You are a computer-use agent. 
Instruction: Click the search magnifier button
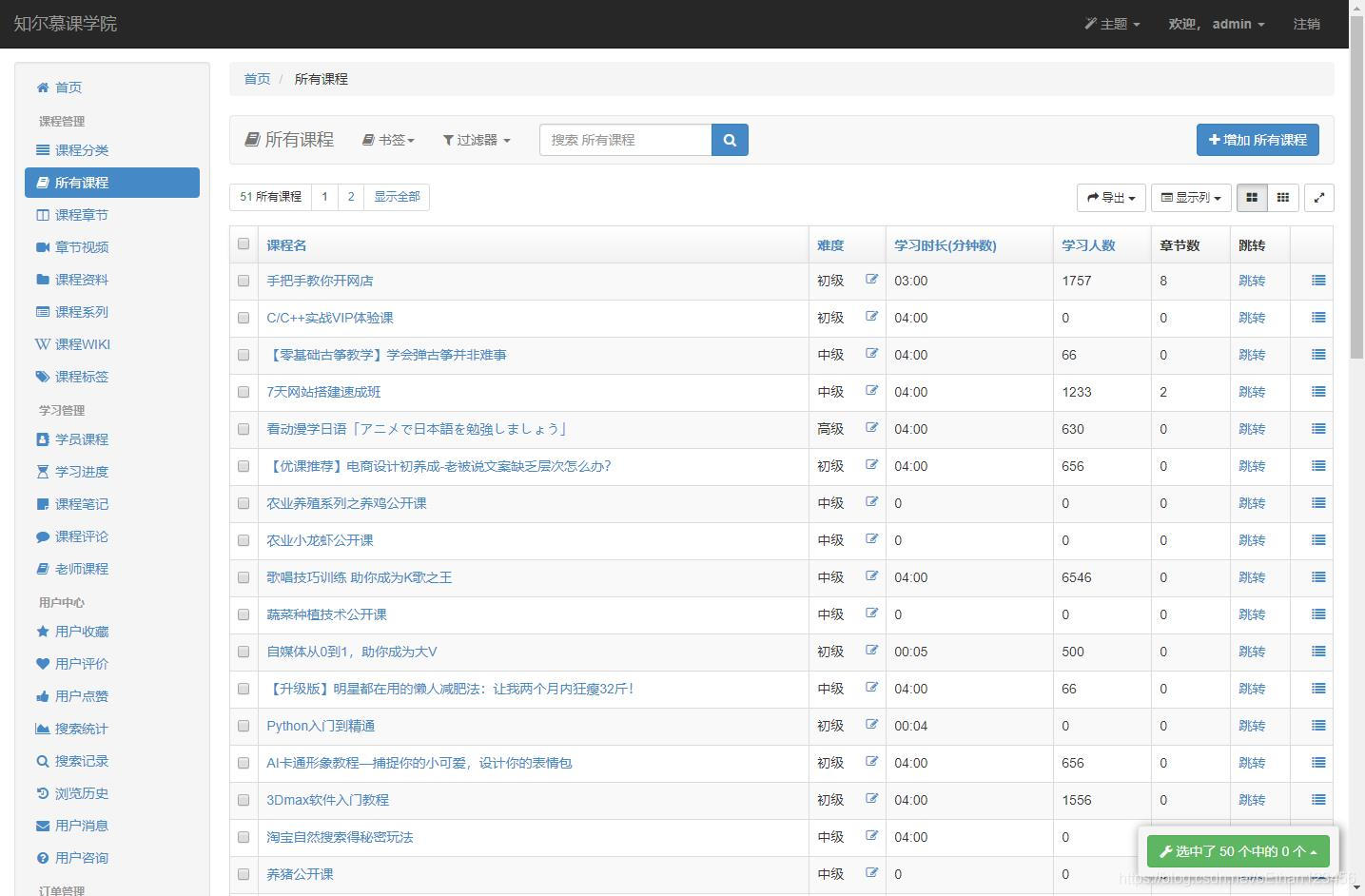tap(730, 140)
